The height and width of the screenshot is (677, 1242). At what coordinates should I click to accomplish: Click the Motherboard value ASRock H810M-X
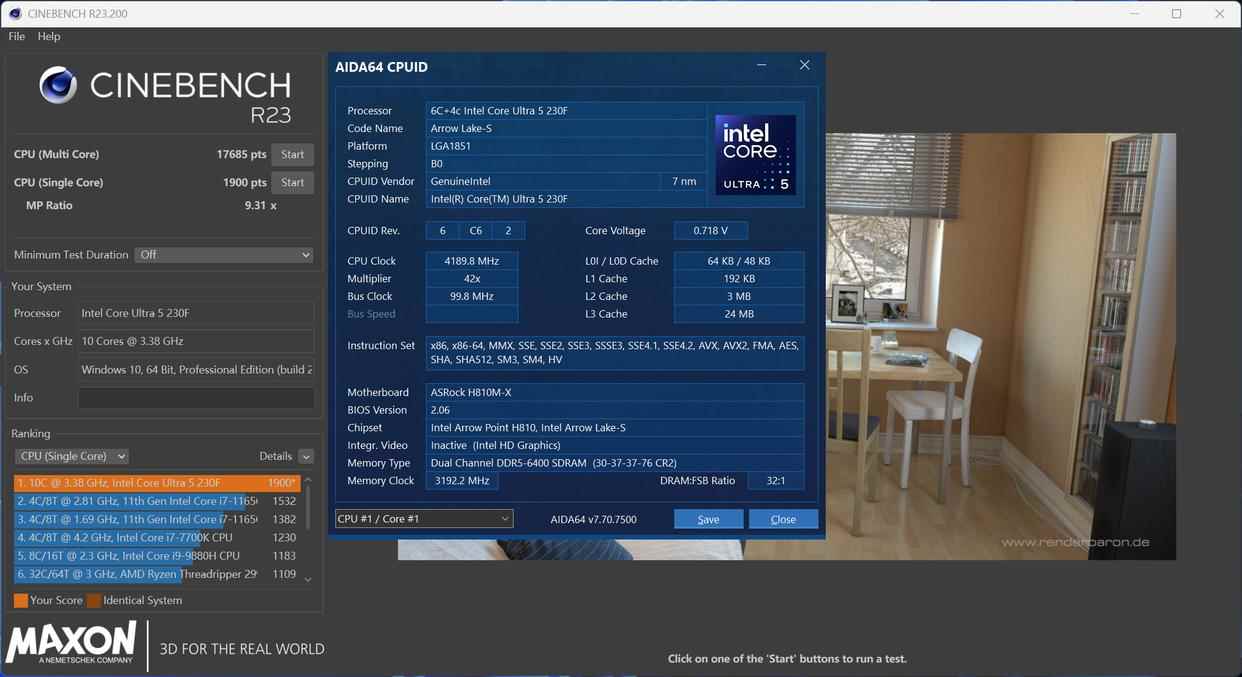point(615,392)
